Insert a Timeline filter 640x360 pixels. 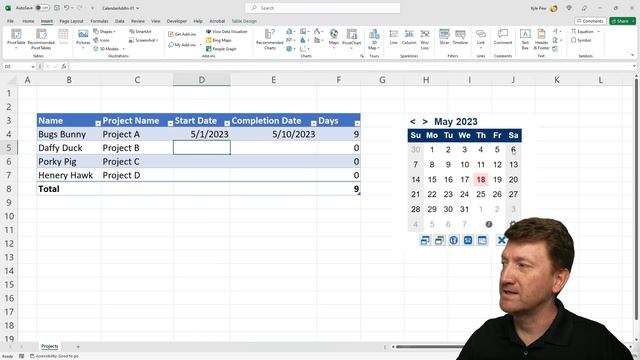click(x=460, y=37)
